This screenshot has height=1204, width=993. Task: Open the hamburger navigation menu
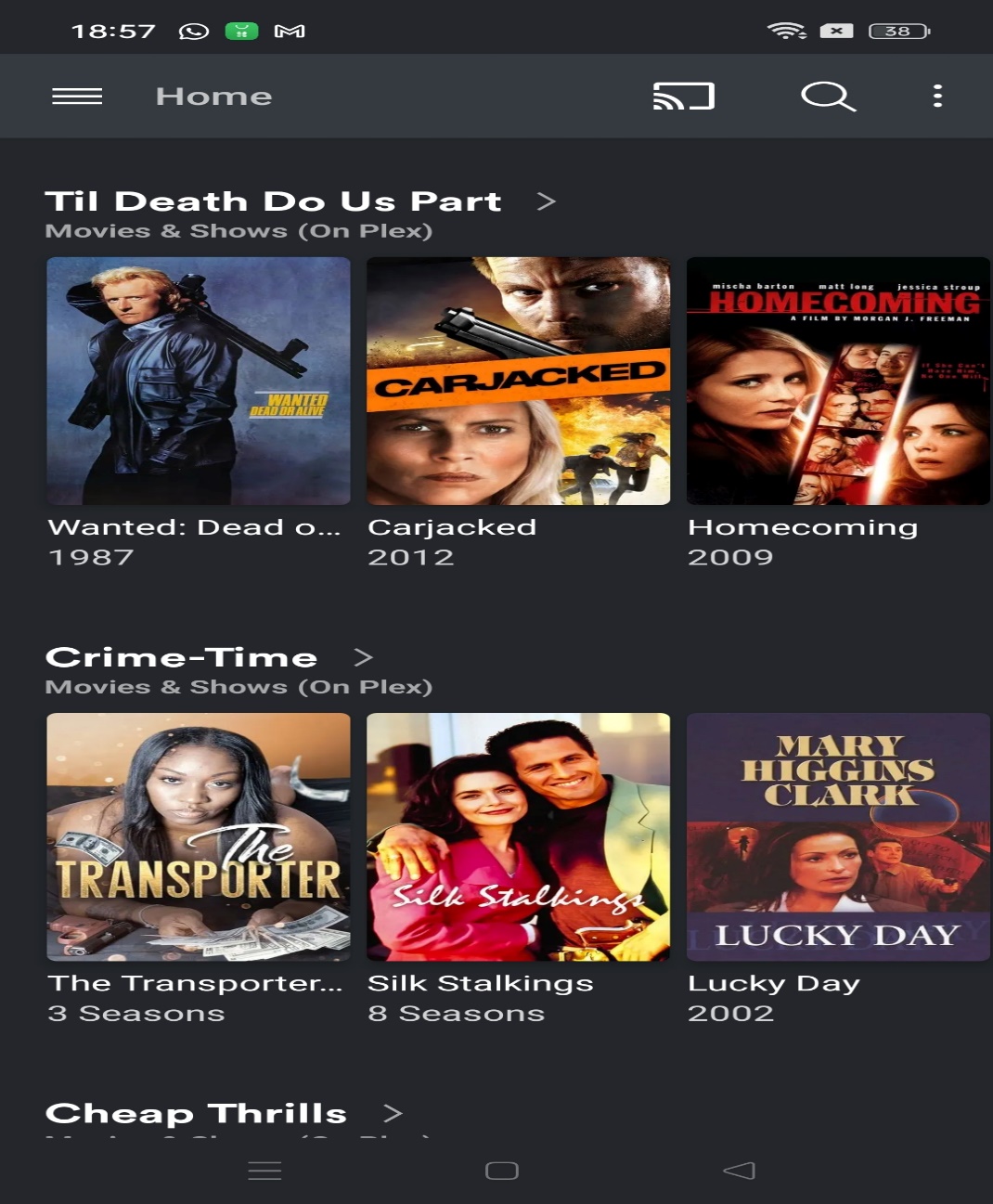77,97
